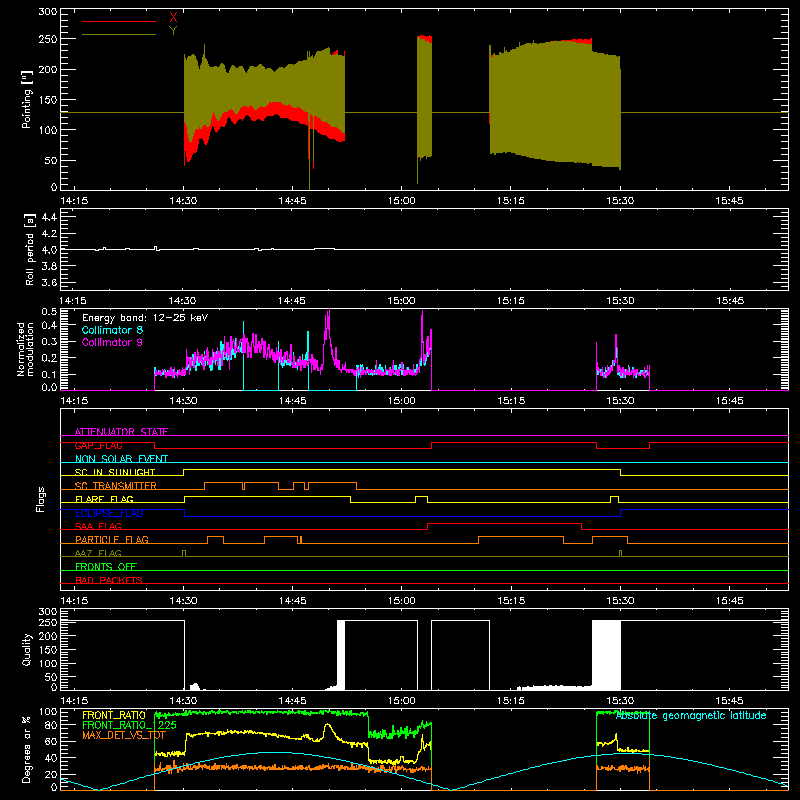Select the Collimator 9 legend entry

tap(112, 342)
